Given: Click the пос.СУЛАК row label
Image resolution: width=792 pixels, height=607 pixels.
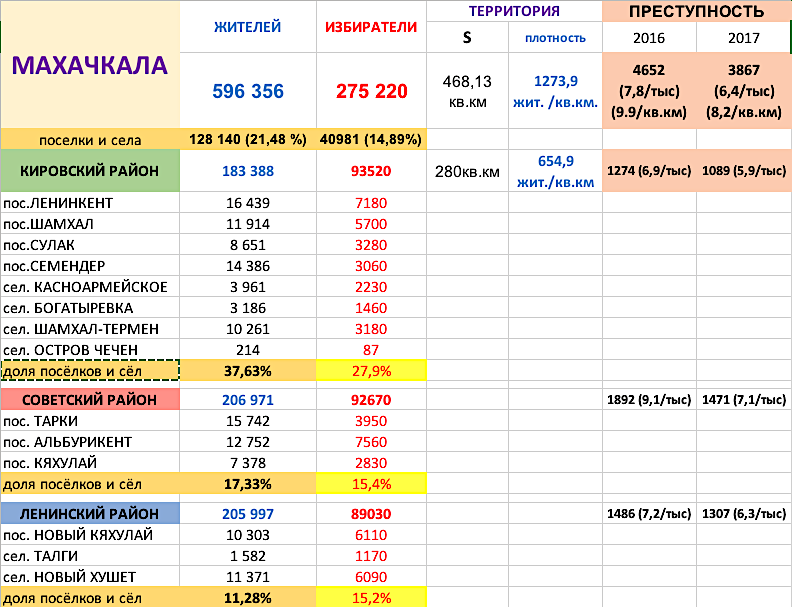Looking at the screenshot, I should [90, 245].
